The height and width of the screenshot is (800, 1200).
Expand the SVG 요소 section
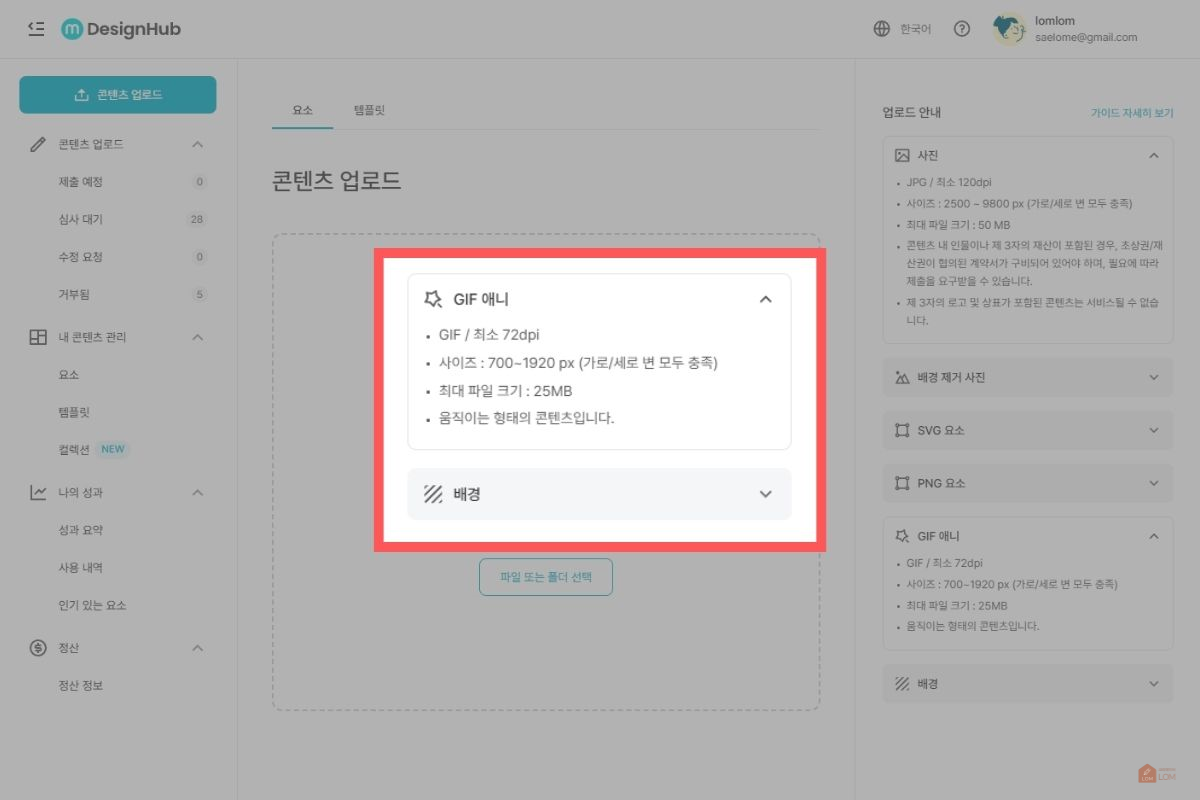[x=1154, y=430]
